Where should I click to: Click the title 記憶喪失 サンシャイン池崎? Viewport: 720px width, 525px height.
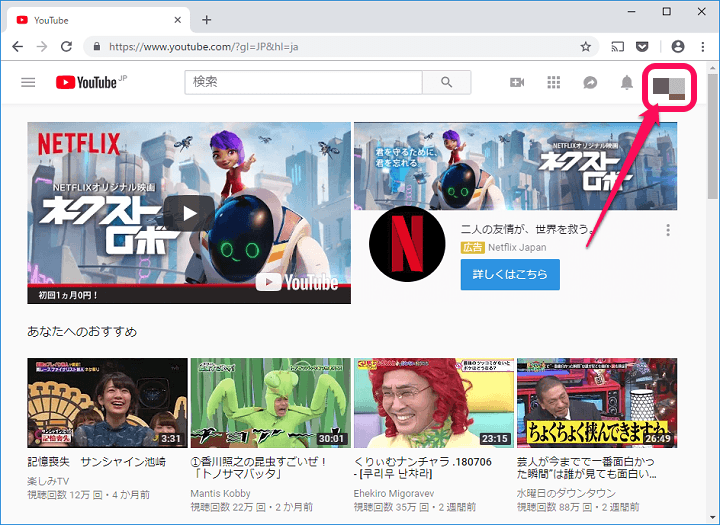click(96, 462)
